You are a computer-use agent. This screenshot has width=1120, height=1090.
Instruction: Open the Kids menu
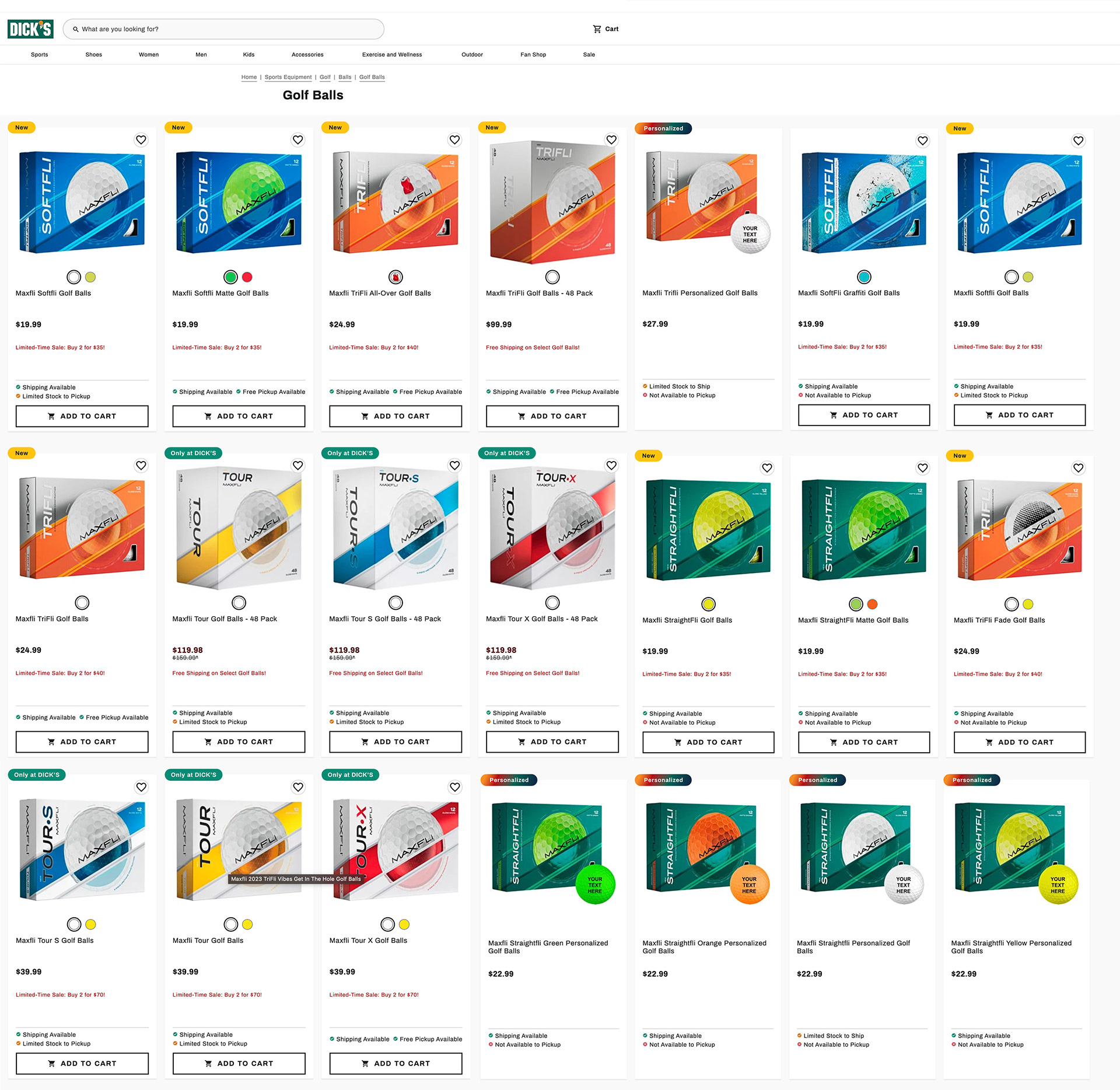249,55
